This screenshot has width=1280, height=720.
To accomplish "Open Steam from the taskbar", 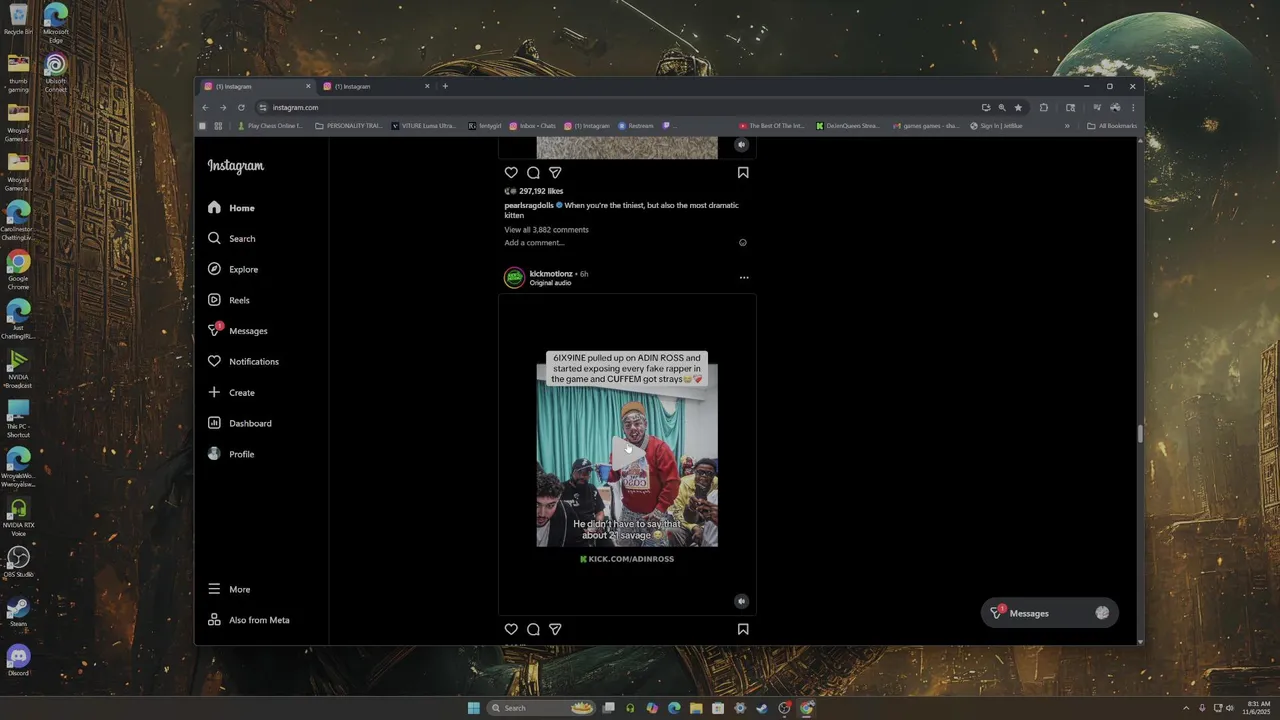I will [x=762, y=708].
